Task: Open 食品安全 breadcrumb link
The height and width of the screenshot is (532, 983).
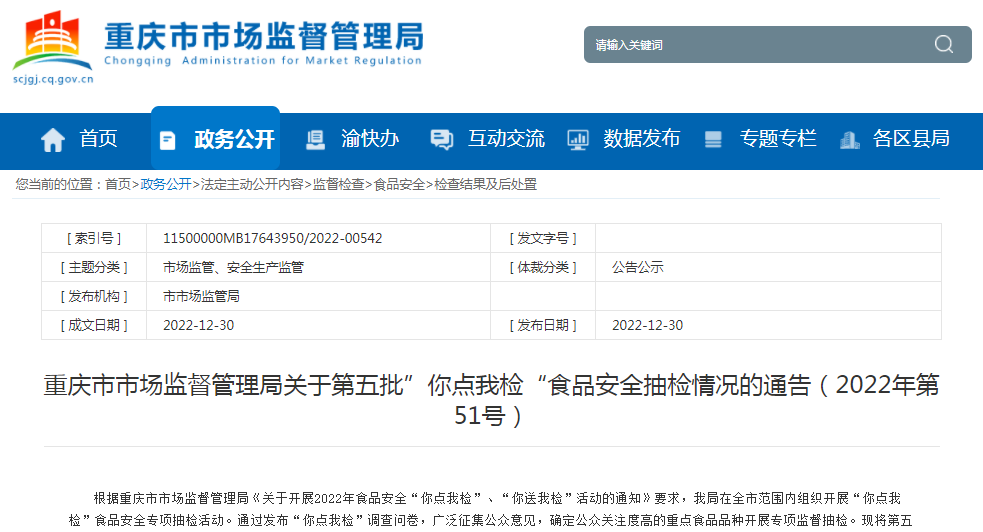Action: click(399, 184)
